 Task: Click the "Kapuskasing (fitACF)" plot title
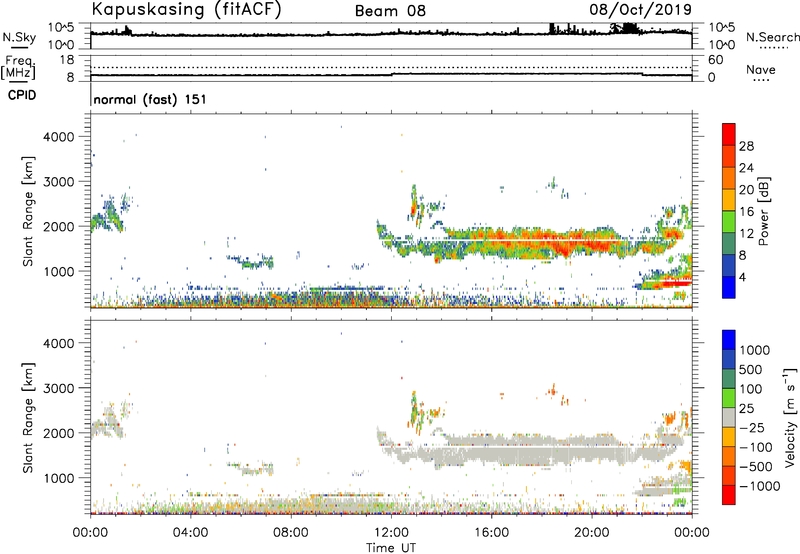coord(186,9)
